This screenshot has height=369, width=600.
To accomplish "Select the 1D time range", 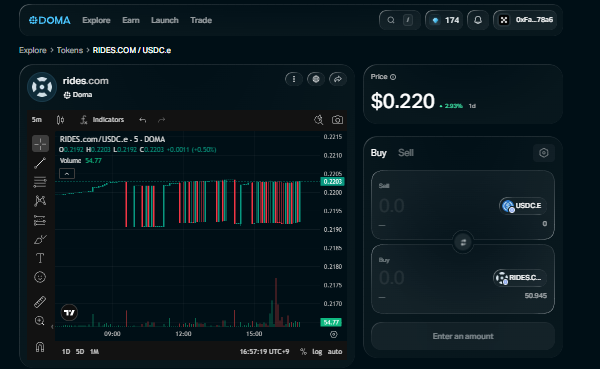I will pos(66,351).
